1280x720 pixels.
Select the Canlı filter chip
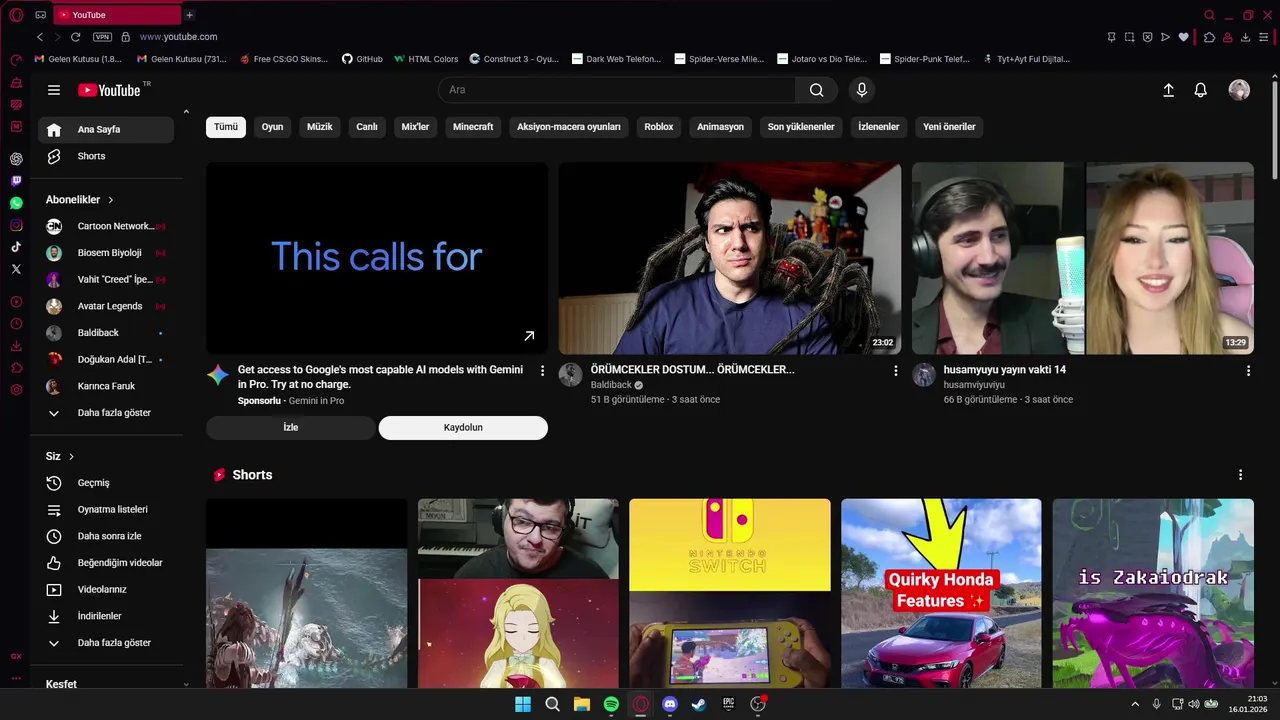coord(367,127)
